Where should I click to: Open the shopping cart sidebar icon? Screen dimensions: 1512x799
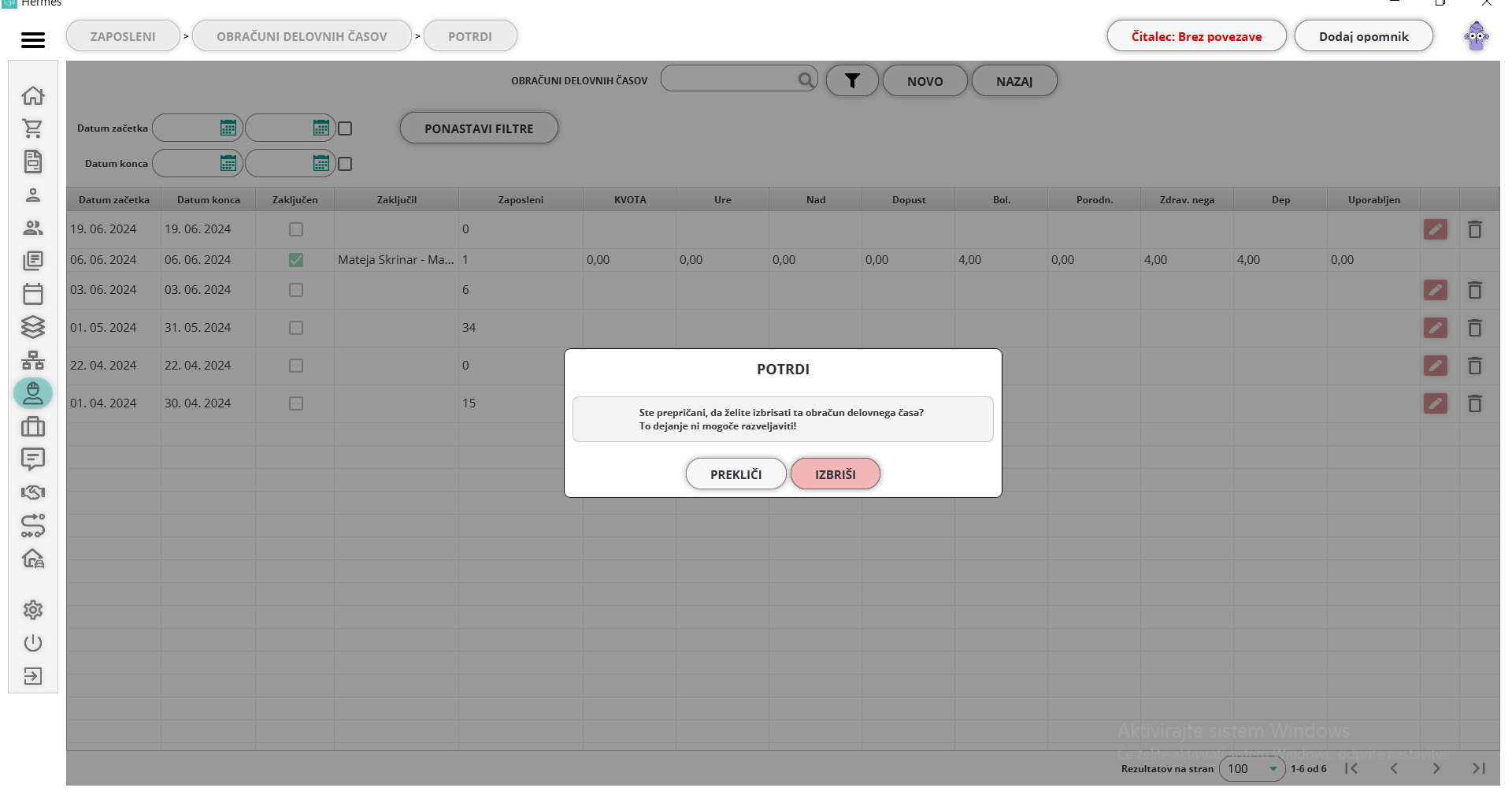[33, 128]
